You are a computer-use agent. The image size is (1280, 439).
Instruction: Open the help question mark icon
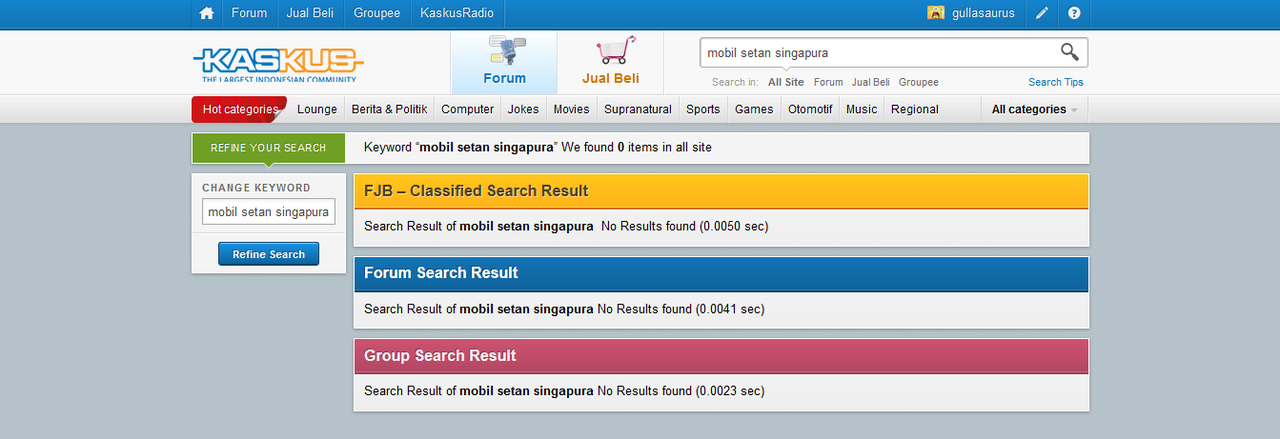pyautogui.click(x=1074, y=13)
